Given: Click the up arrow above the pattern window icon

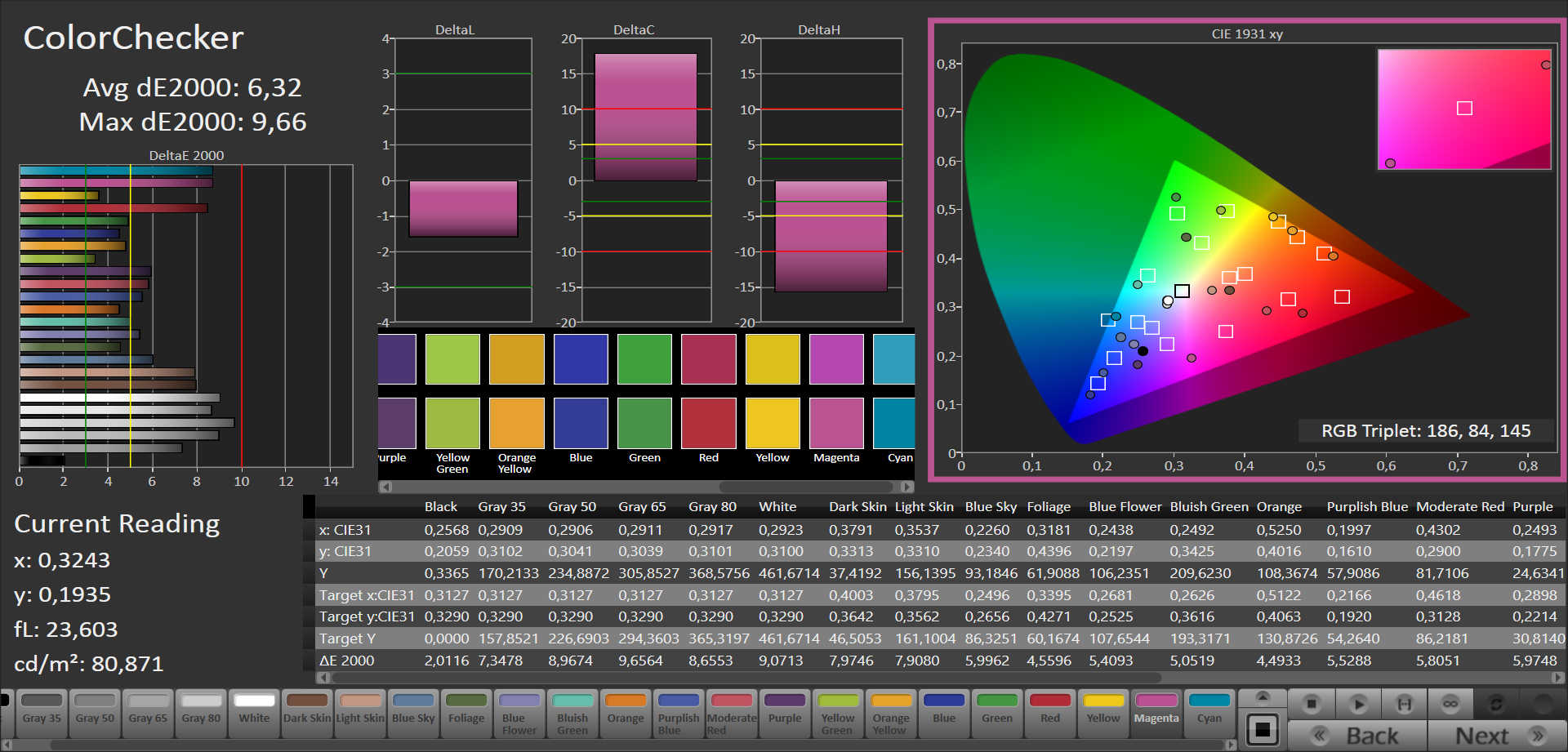Looking at the screenshot, I should click(1263, 696).
